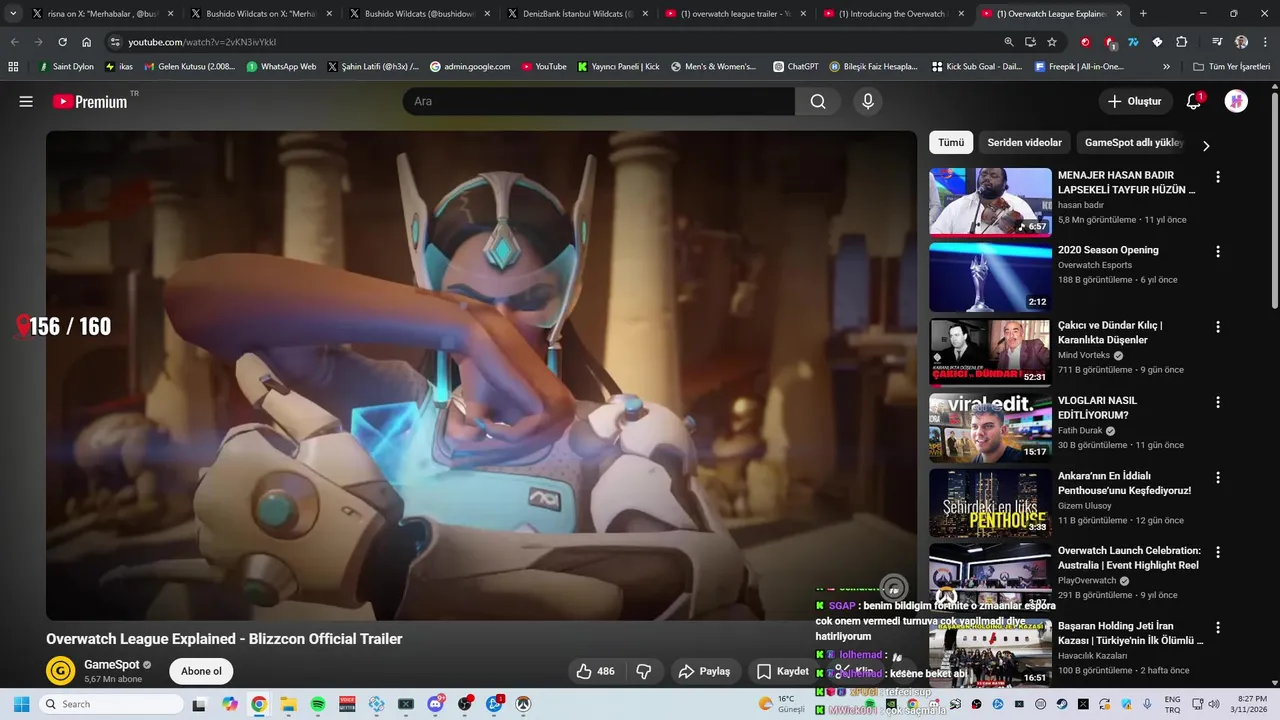
Task: Click the Paylaş share button
Action: (x=704, y=671)
